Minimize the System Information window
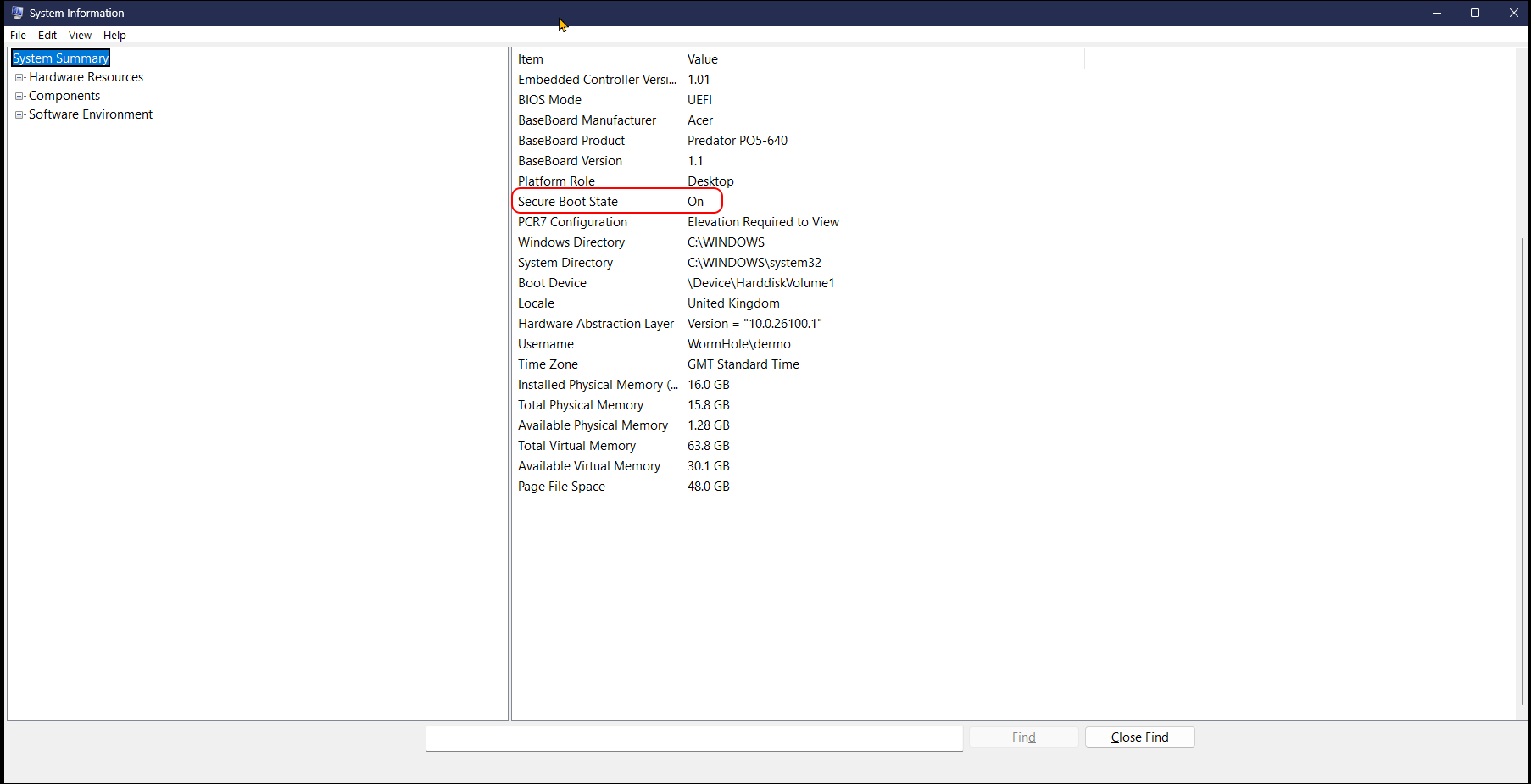 coord(1437,13)
